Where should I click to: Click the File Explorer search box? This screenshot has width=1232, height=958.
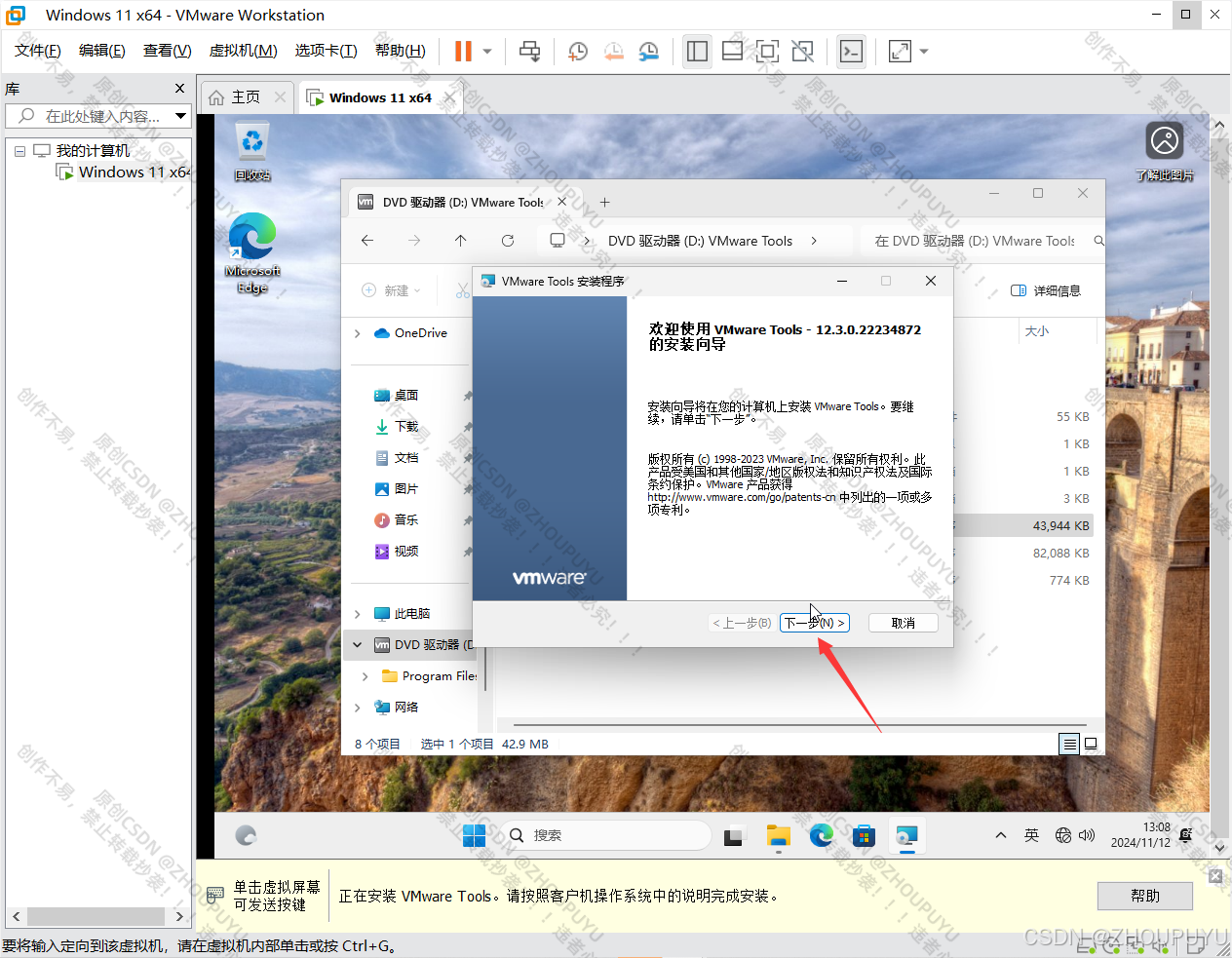click(x=982, y=241)
